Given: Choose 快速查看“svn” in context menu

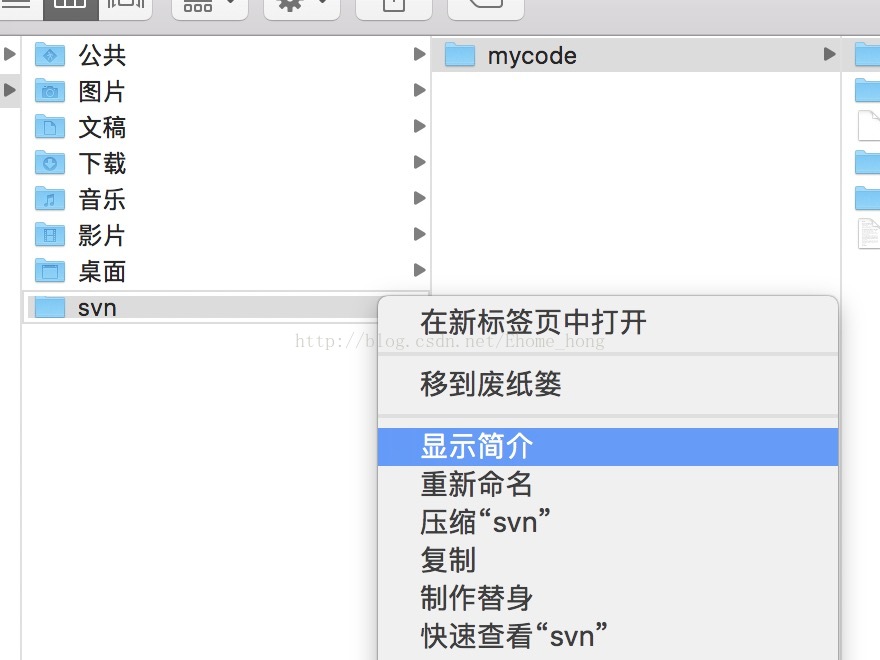Looking at the screenshot, I should (608, 635).
